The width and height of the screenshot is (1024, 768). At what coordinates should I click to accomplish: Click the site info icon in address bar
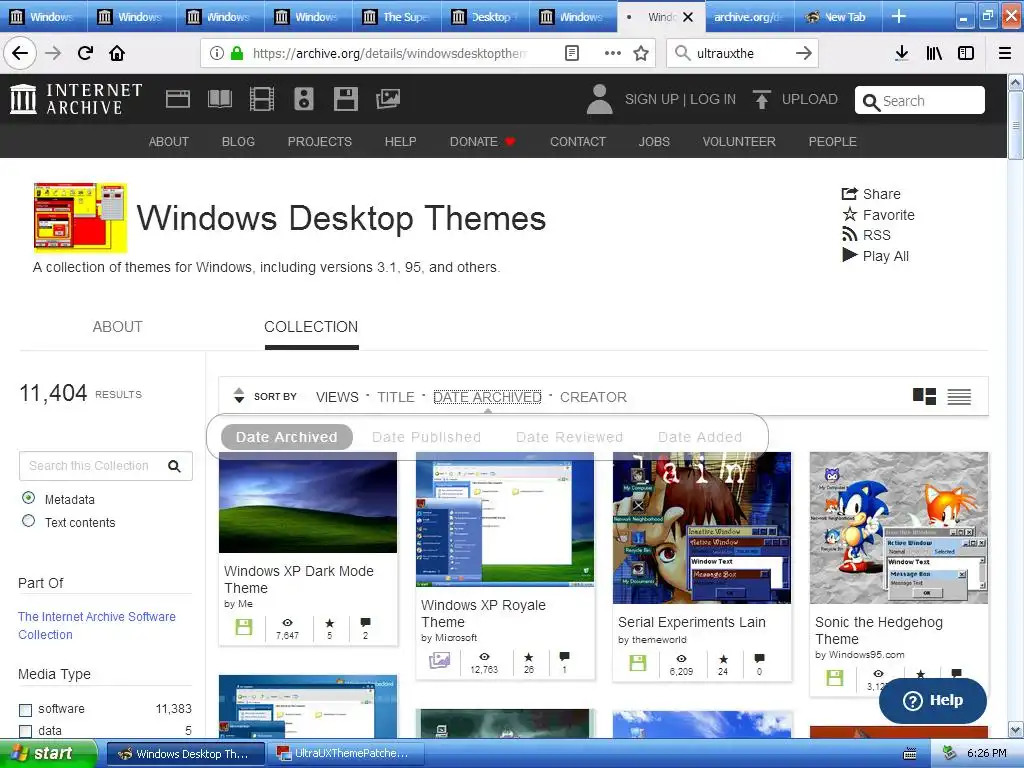[217, 54]
